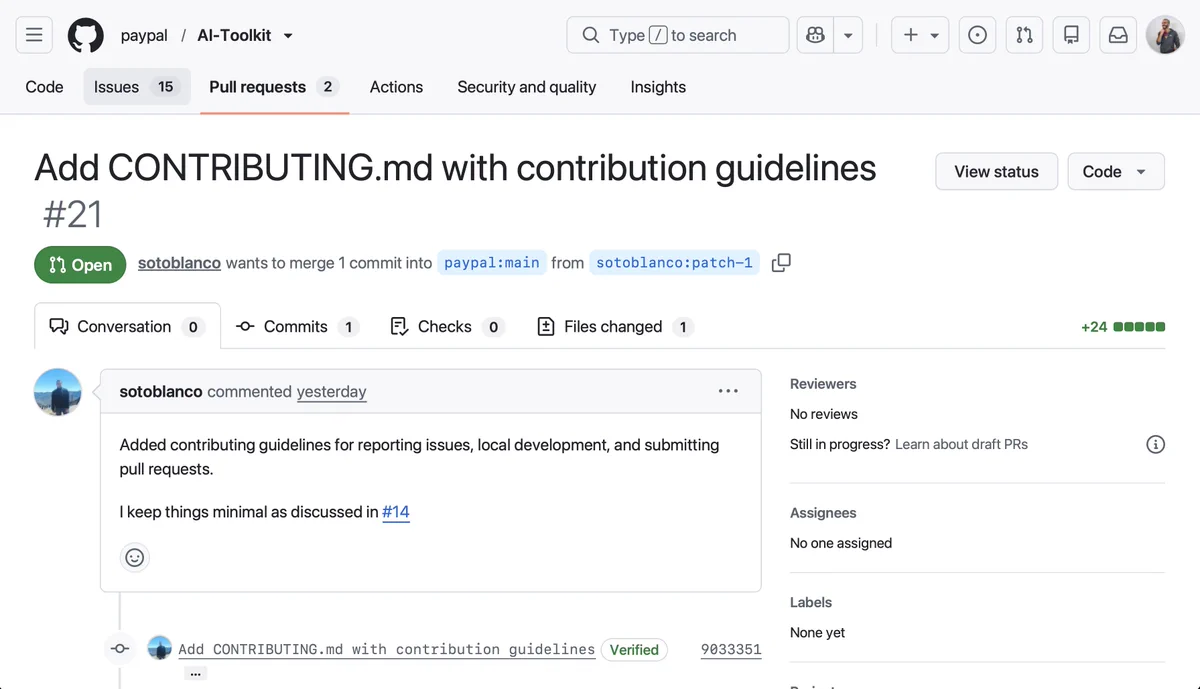Open the Actions tab

(396, 87)
